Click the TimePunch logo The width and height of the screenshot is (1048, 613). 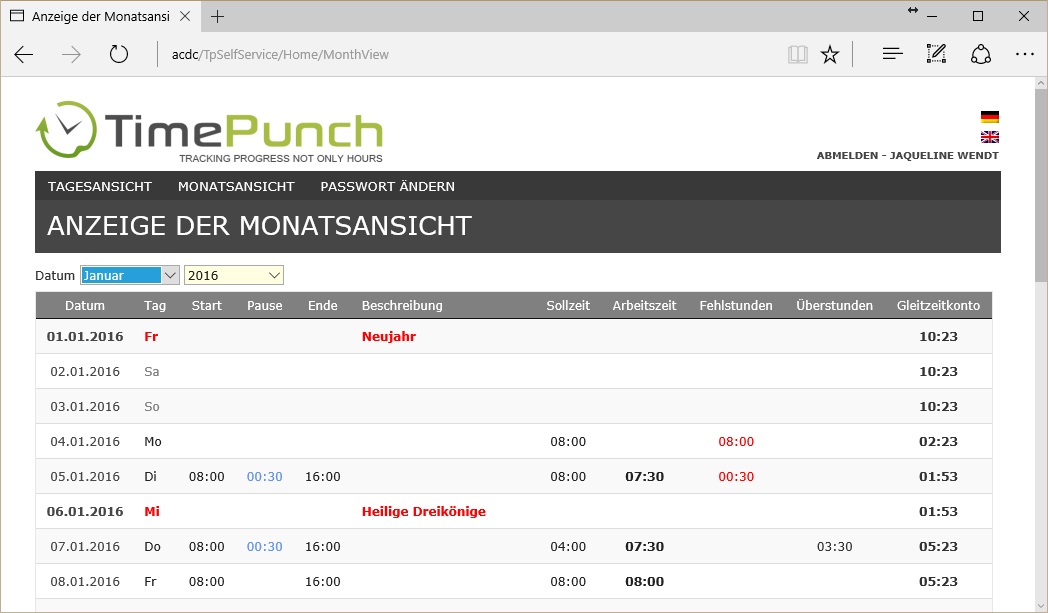coord(210,132)
